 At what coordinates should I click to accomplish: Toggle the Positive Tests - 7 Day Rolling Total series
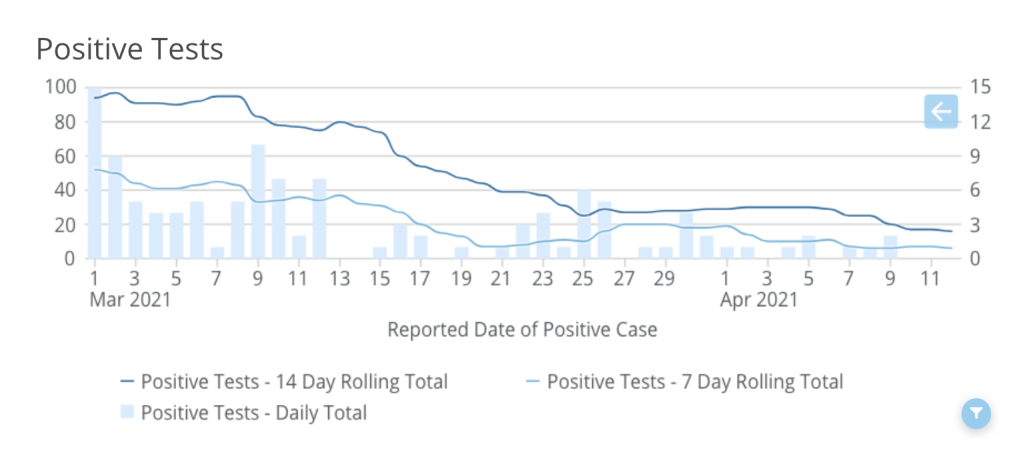click(x=694, y=382)
